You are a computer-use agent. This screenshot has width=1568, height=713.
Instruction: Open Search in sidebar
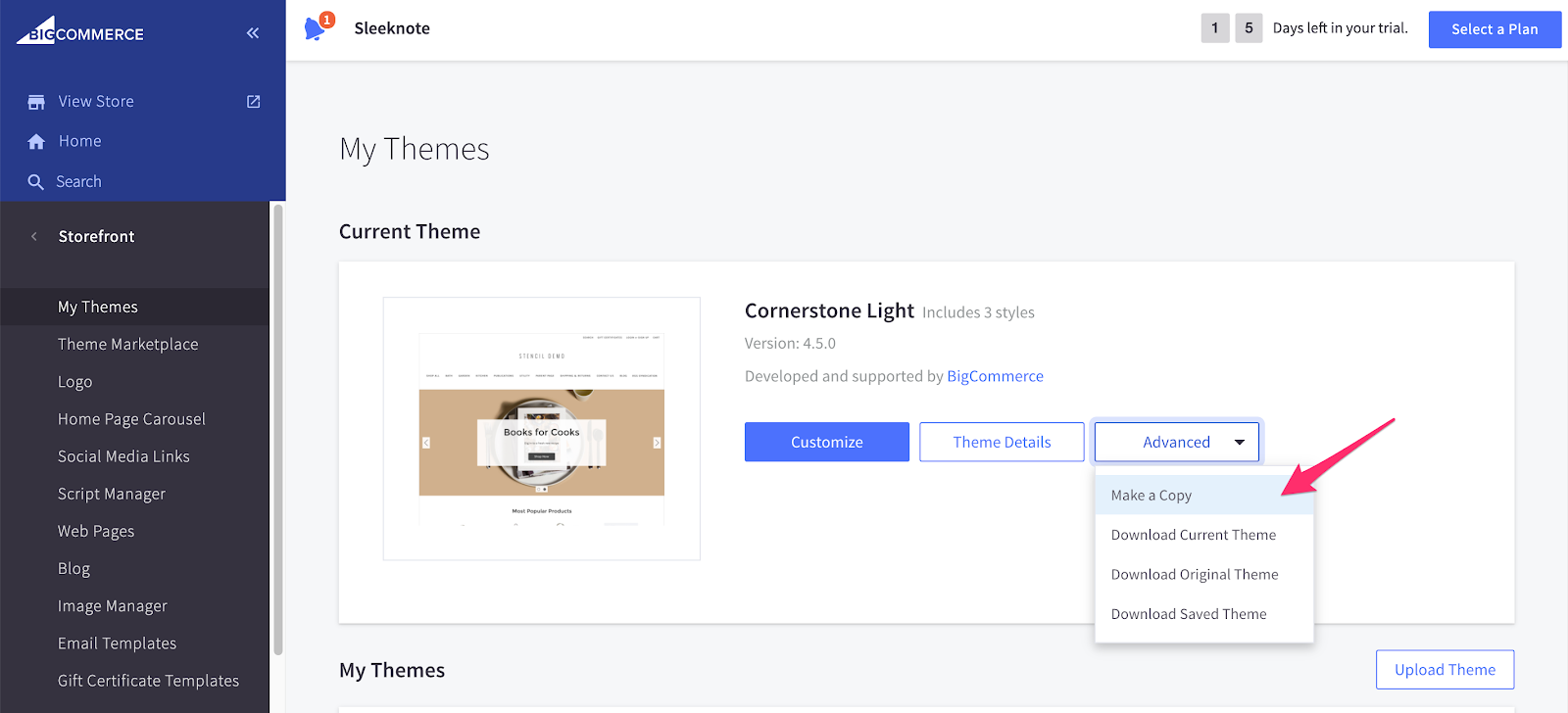click(78, 181)
